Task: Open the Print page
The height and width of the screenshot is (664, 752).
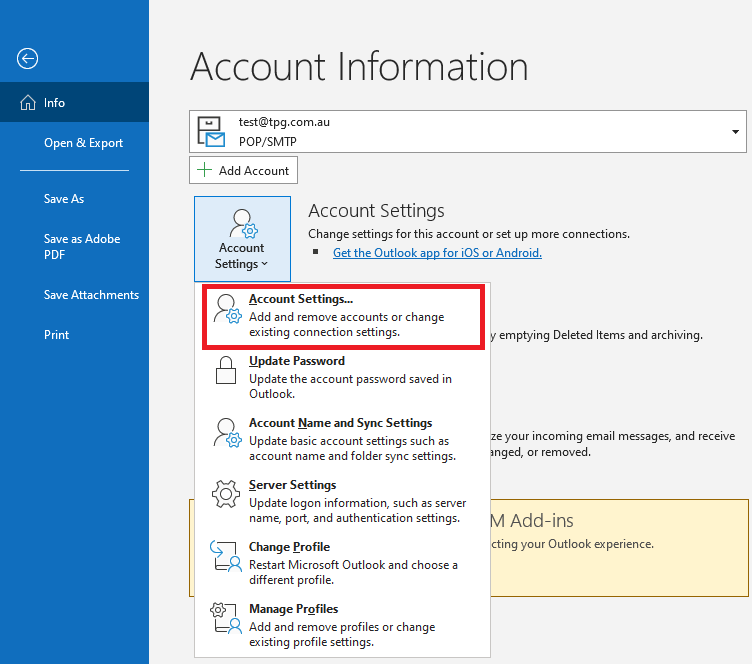Action: (57, 335)
